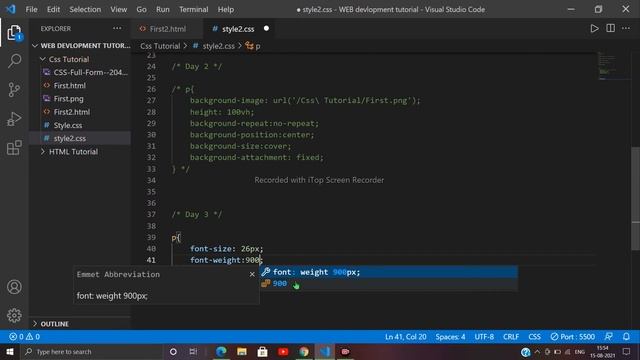Open YouTube app from taskbar
640x360 pixels.
(283, 351)
